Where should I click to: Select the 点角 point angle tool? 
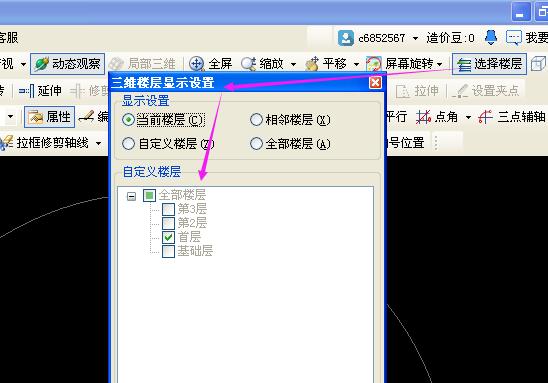coord(437,117)
